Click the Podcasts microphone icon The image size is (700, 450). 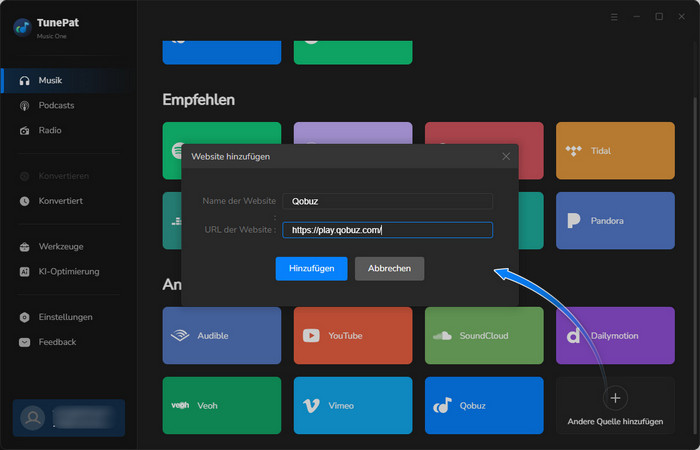[x=25, y=106]
